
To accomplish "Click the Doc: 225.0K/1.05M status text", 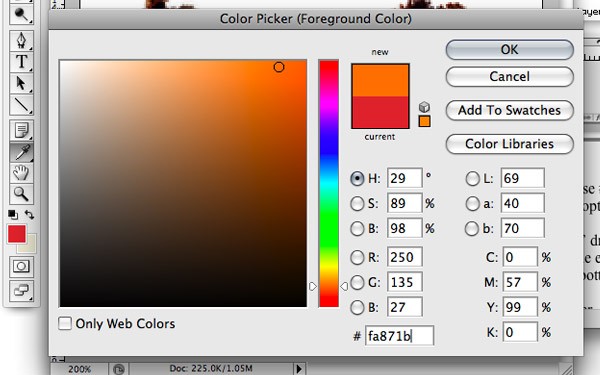I will pyautogui.click(x=211, y=368).
